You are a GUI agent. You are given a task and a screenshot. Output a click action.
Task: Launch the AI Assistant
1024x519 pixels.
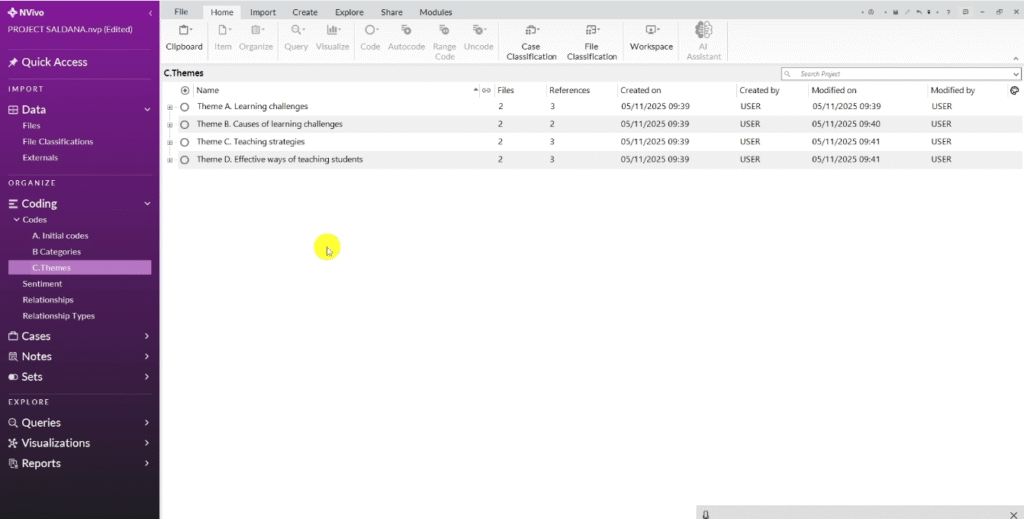703,31
